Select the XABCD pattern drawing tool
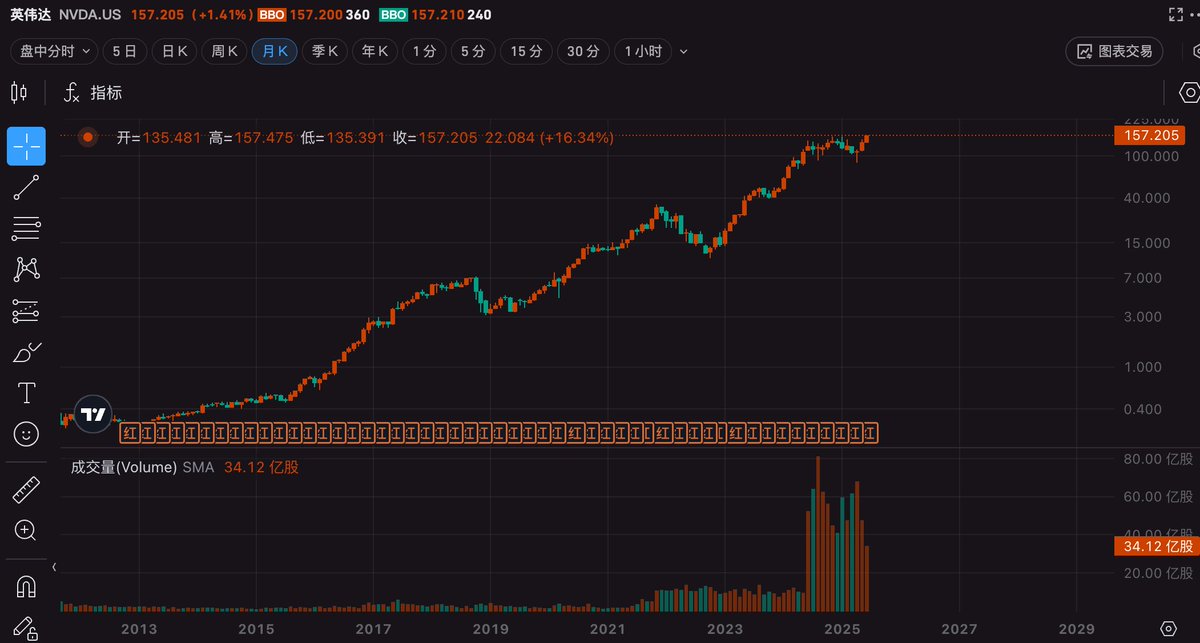 (x=26, y=269)
